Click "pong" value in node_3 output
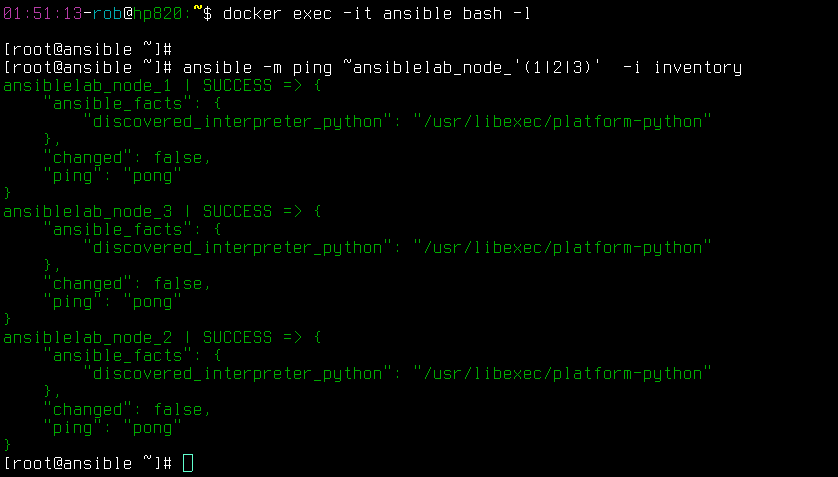 pyautogui.click(x=153, y=302)
